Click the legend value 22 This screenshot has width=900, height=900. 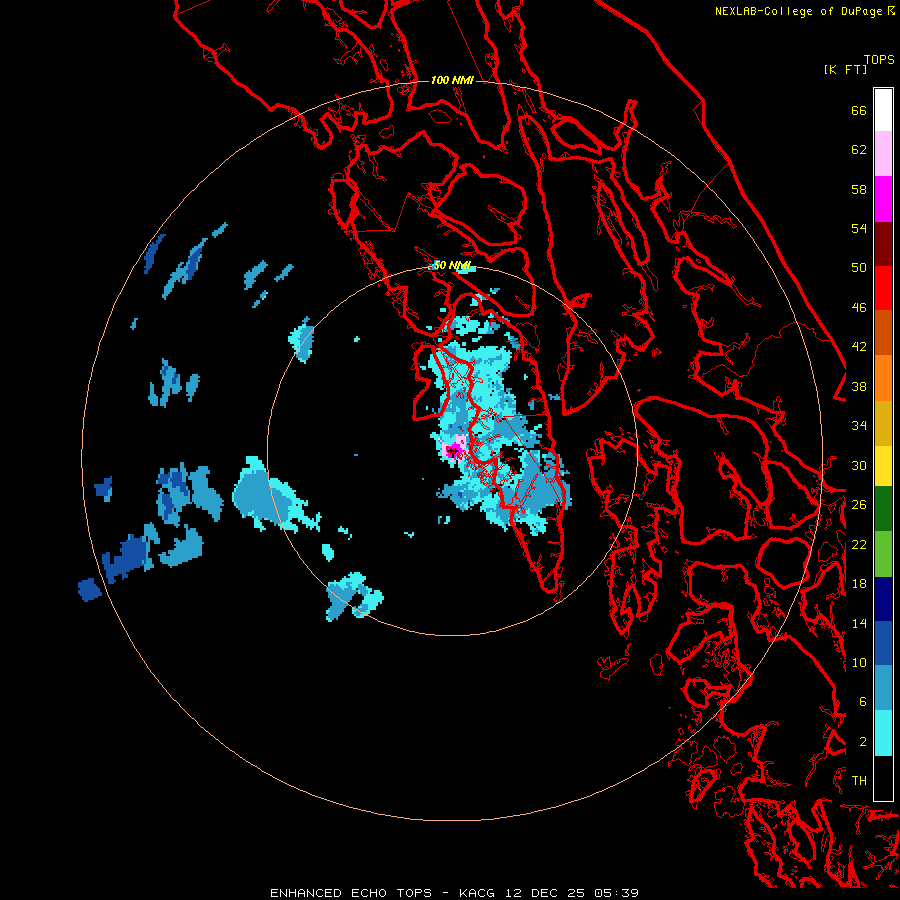859,544
